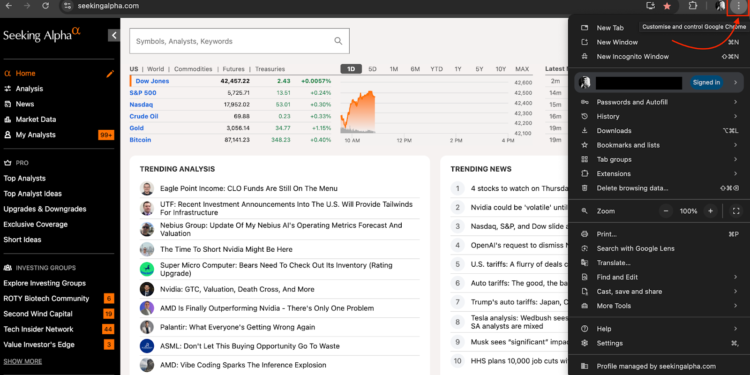
Task: Choose Search with Google Lens
Action: pyautogui.click(x=659, y=248)
